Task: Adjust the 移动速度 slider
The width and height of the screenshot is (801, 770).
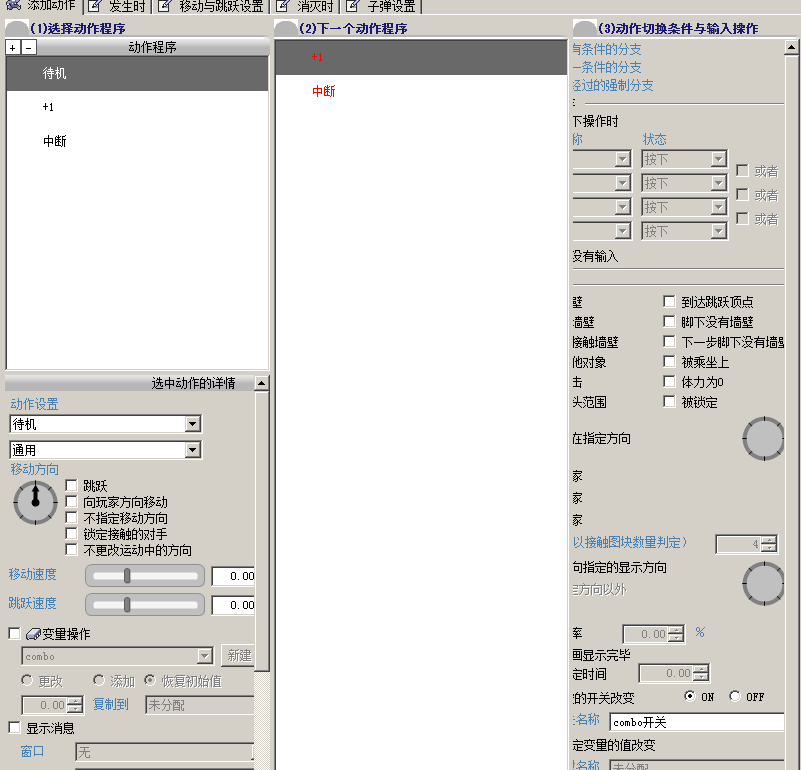Action: [145, 576]
